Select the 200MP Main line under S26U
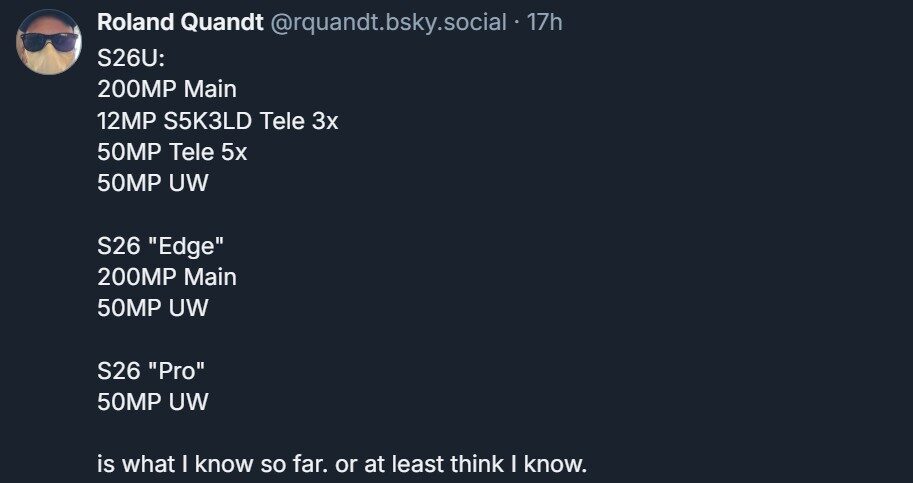 [x=167, y=87]
